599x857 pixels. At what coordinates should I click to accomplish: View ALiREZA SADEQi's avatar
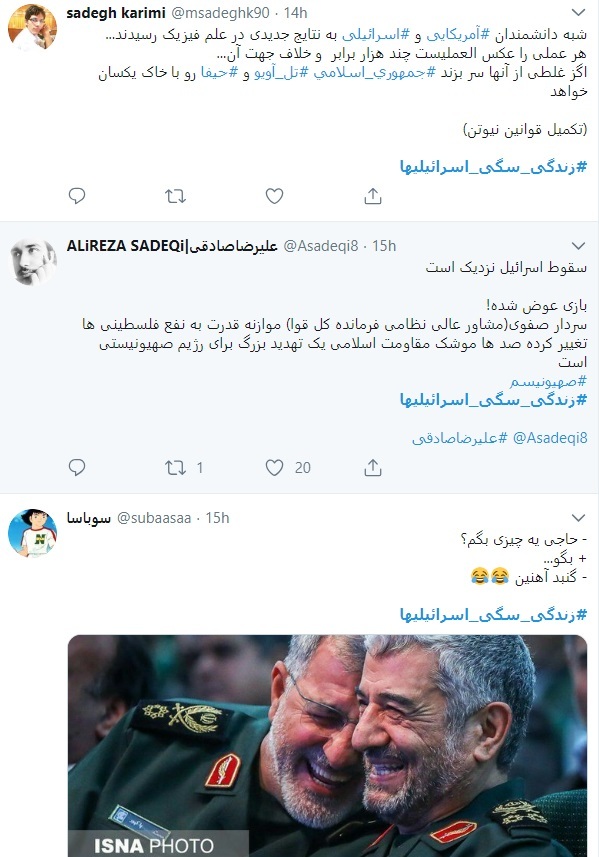[x=33, y=262]
